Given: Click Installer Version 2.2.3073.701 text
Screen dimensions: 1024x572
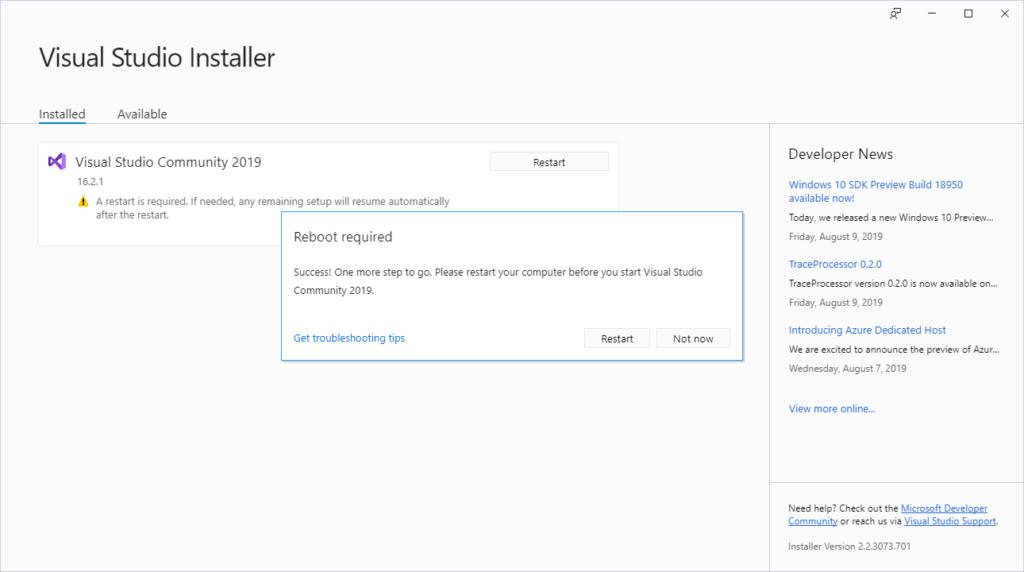Looking at the screenshot, I should point(849,547).
